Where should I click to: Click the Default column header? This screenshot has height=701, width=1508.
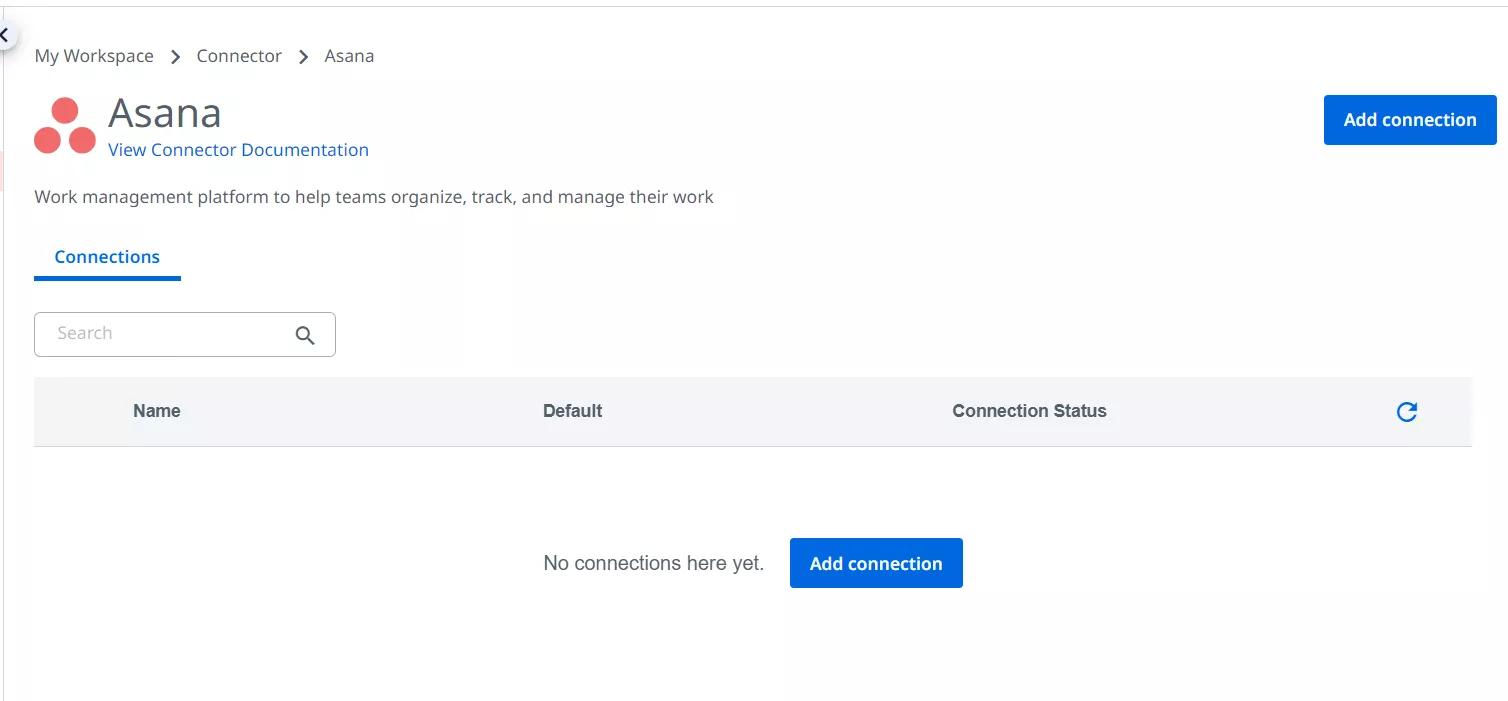click(572, 411)
